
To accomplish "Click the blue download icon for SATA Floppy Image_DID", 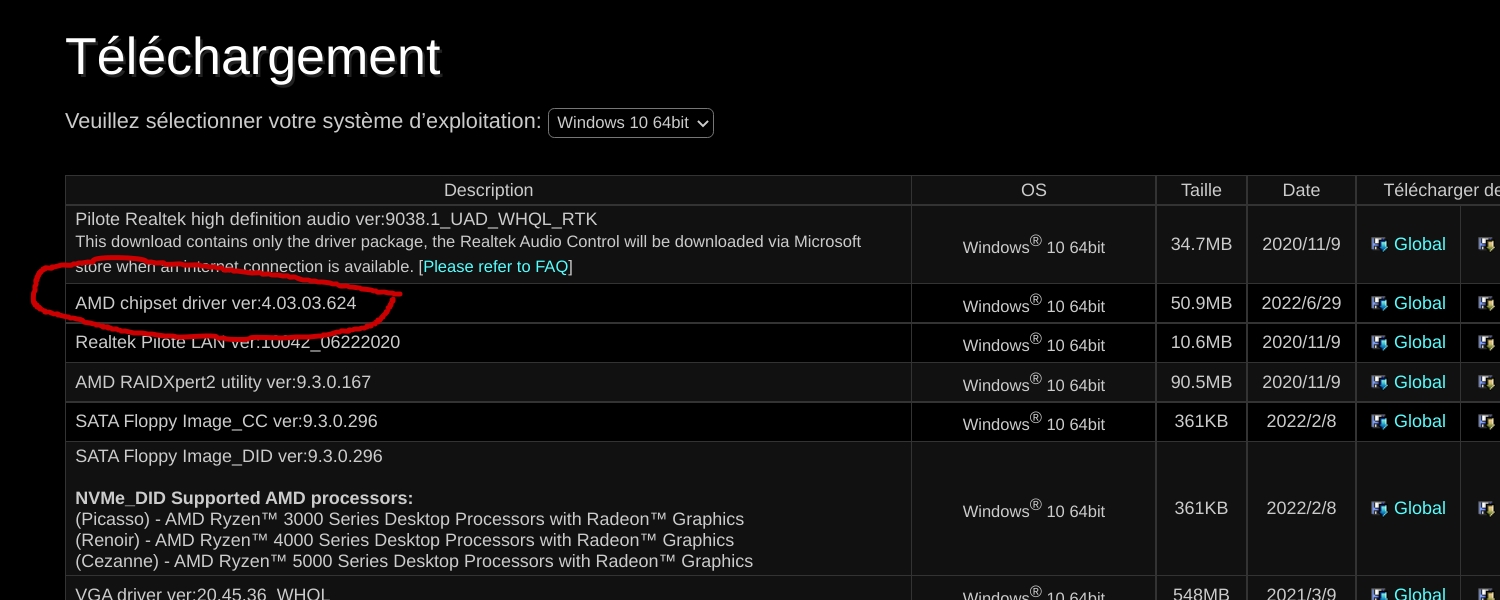I will point(1379,508).
